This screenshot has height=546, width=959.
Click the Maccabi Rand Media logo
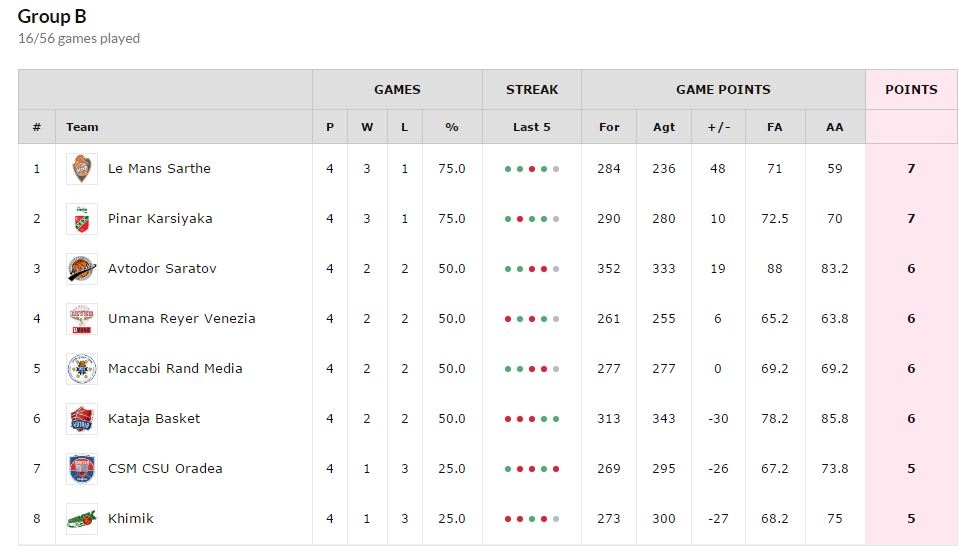click(x=82, y=369)
